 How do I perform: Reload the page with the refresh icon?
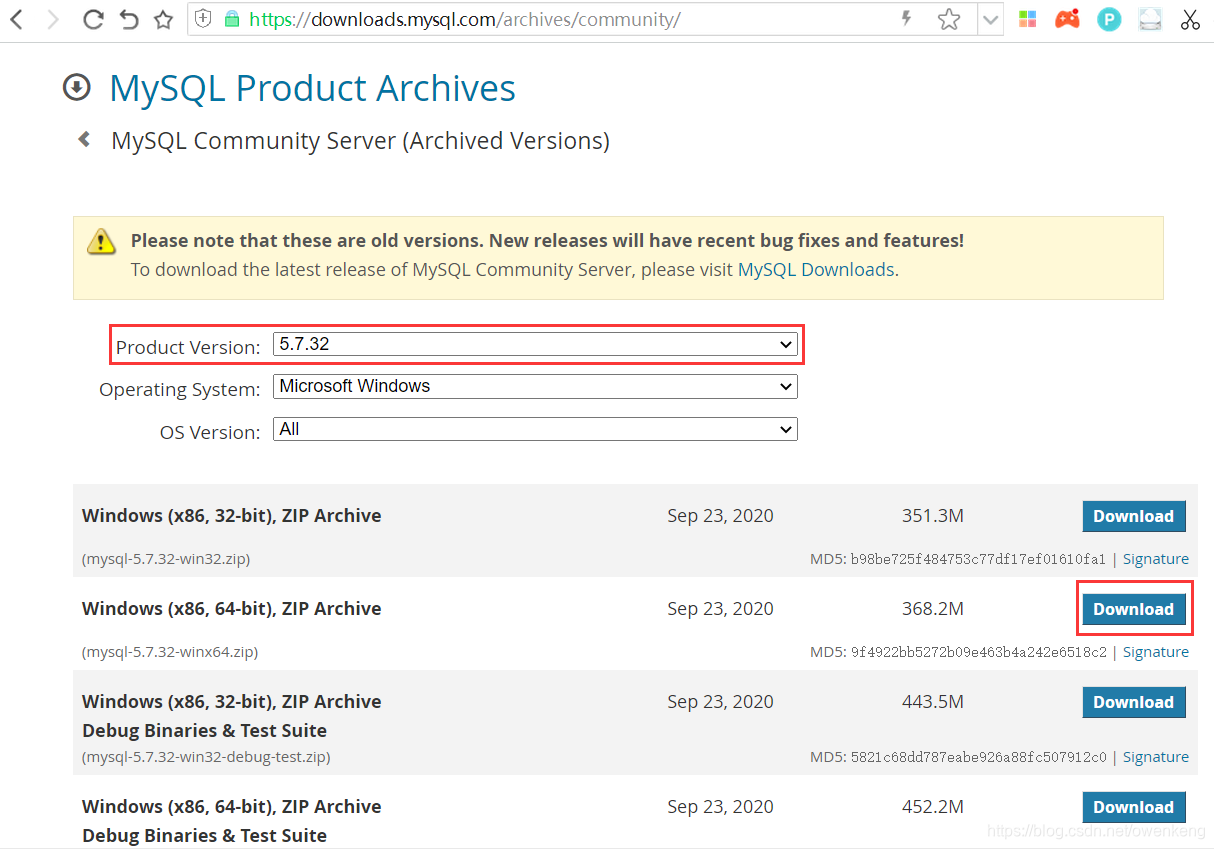[x=93, y=19]
